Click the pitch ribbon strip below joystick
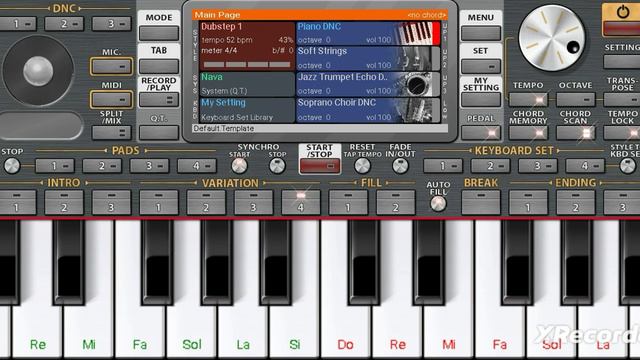Viewport: 640px width, 360px height. point(41,125)
